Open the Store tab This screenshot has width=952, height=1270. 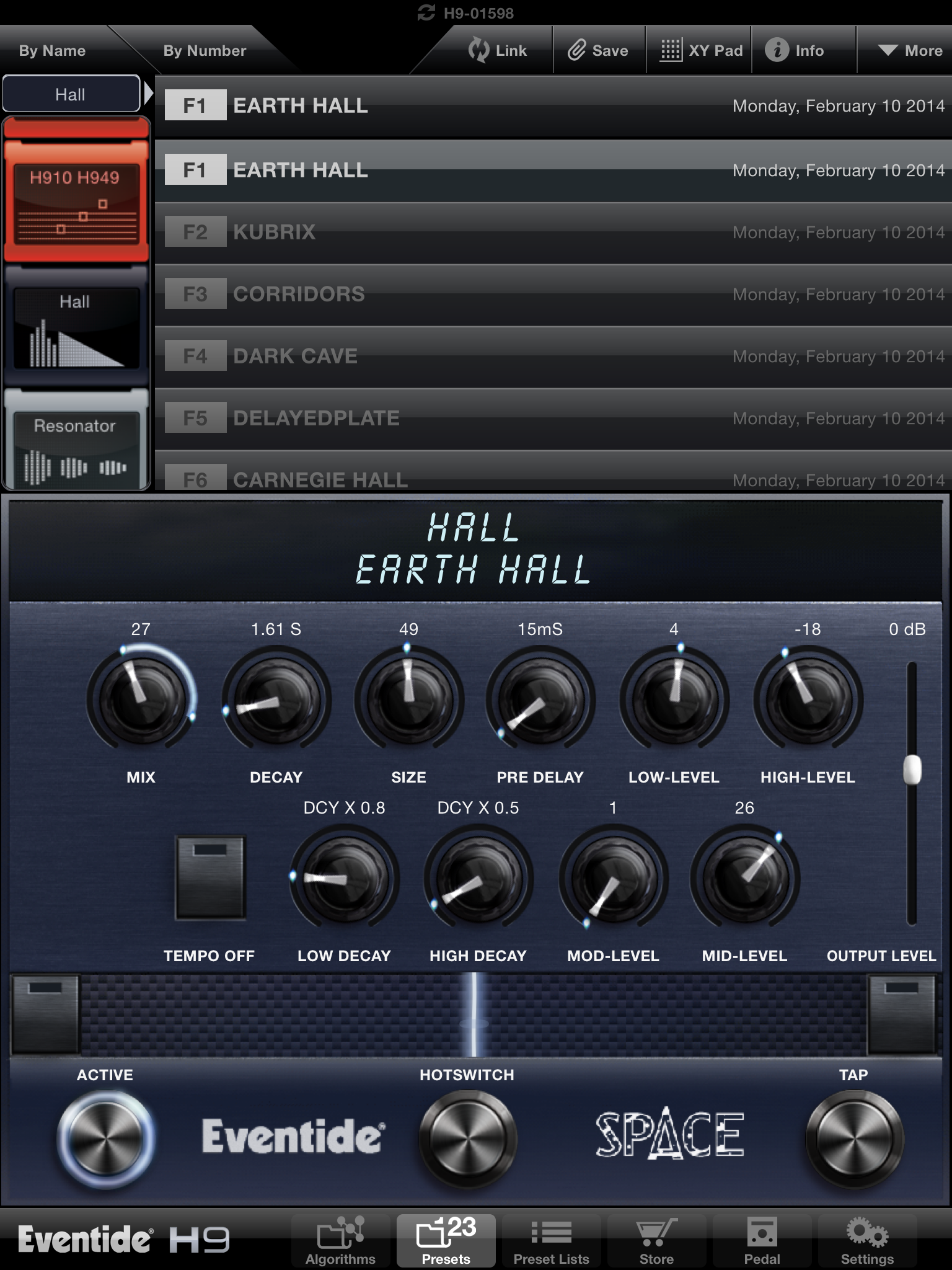[656, 1240]
